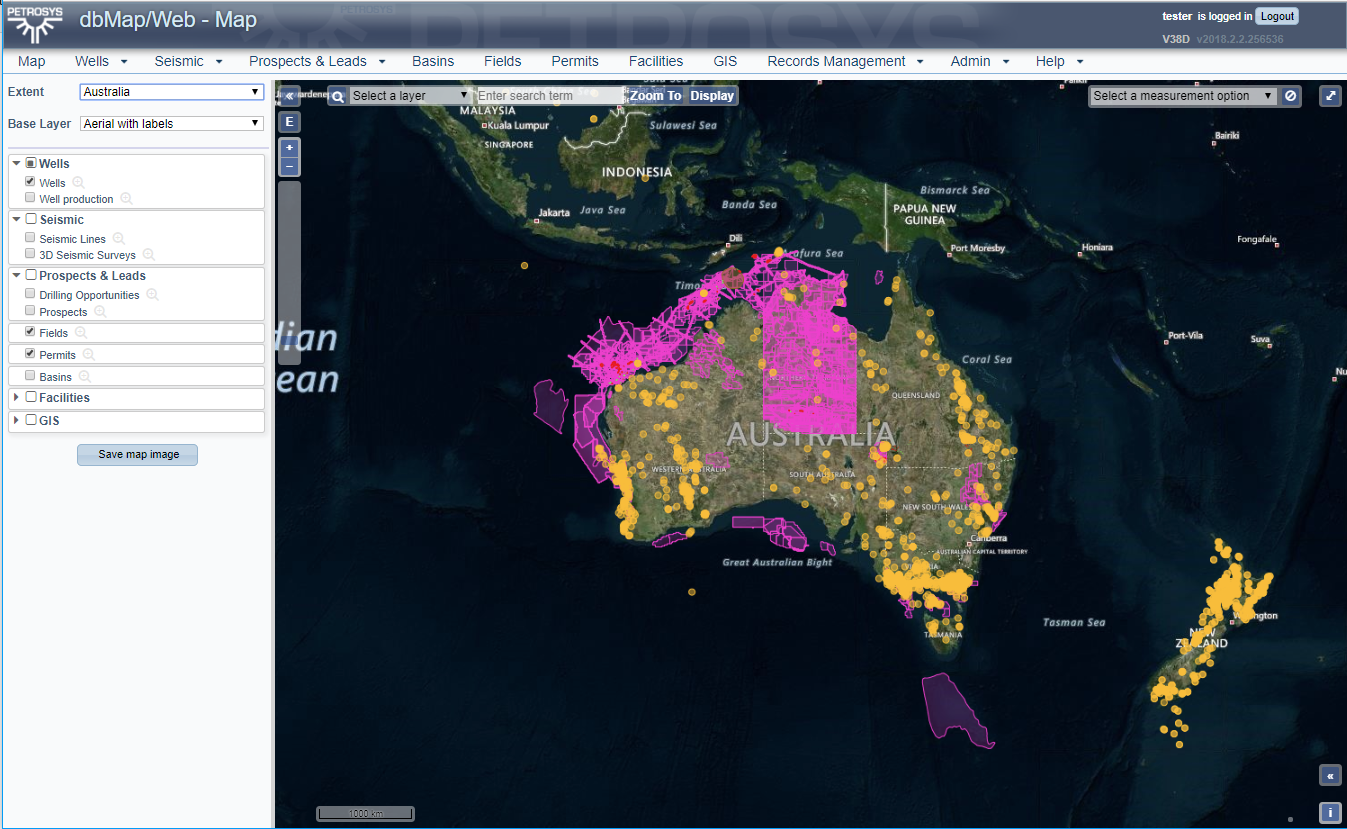
Task: Zoom to Fields layer magnifier
Action: point(81,333)
